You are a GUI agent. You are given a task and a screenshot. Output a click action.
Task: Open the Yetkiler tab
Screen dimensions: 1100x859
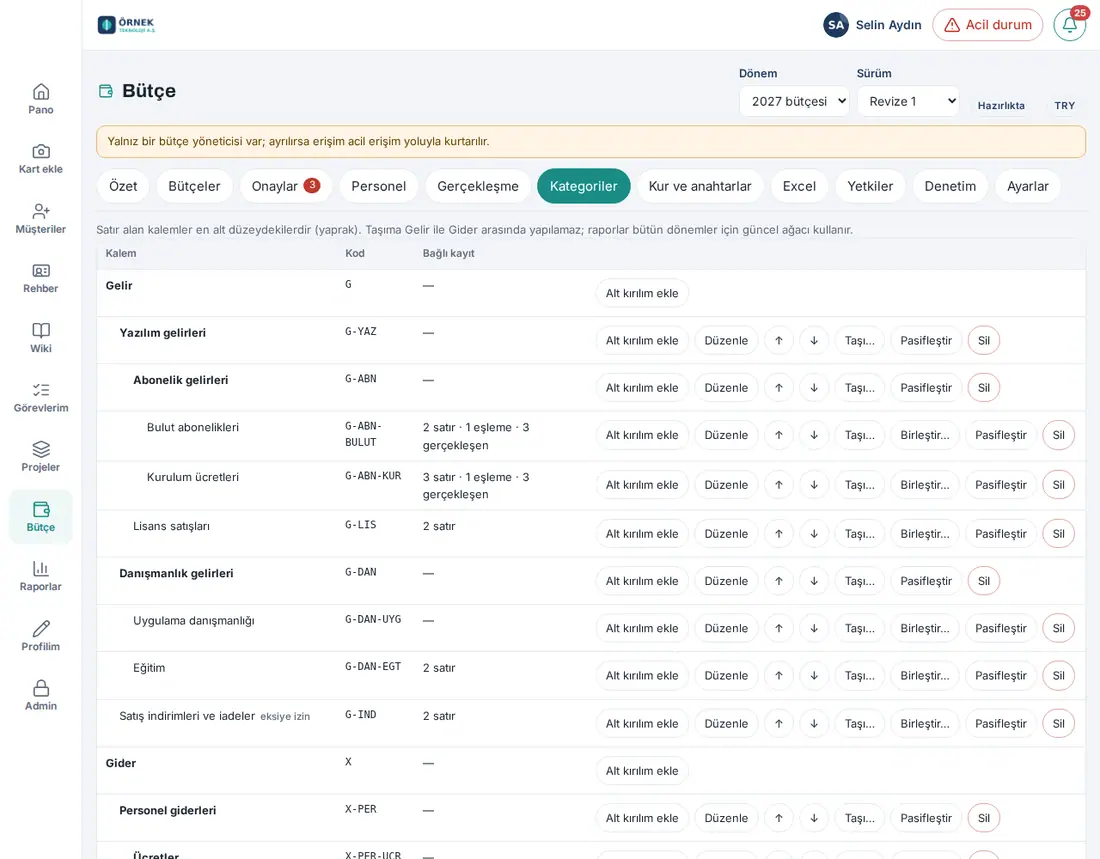click(x=870, y=186)
